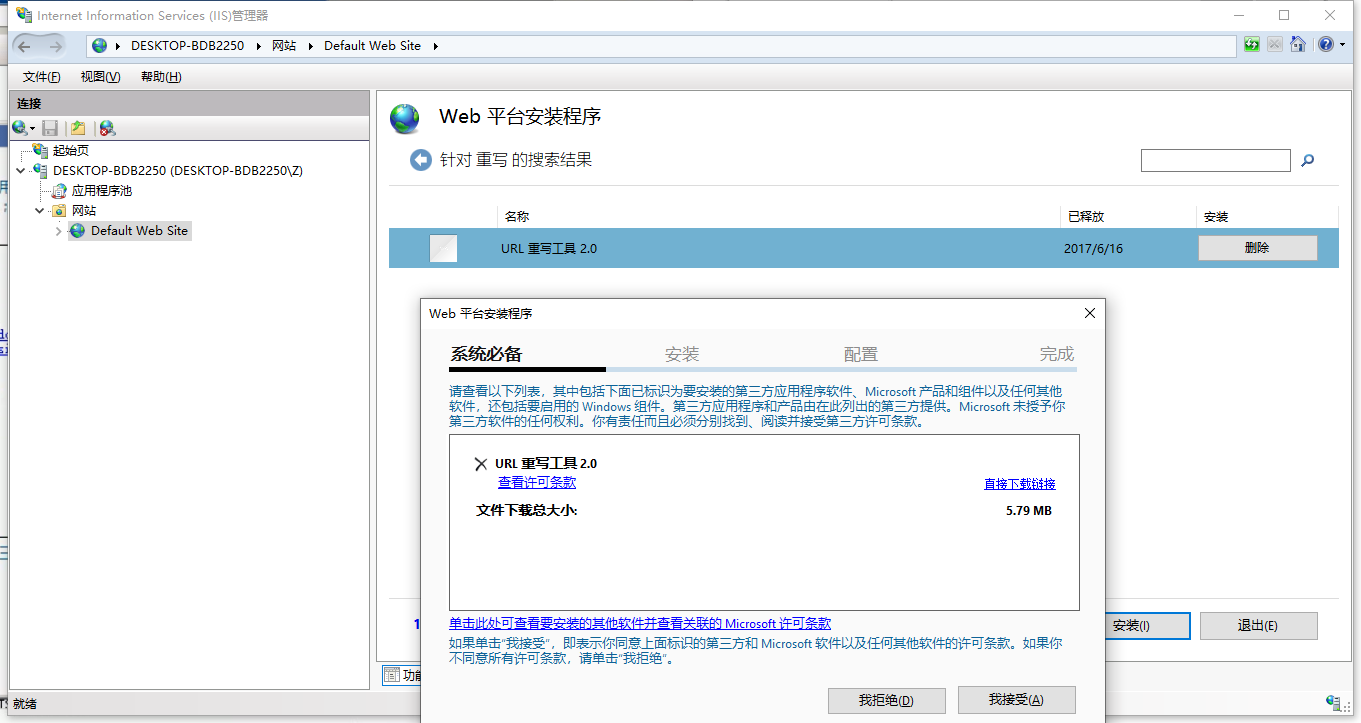Select Default Web Site in the tree
1361x723 pixels.
pos(139,230)
